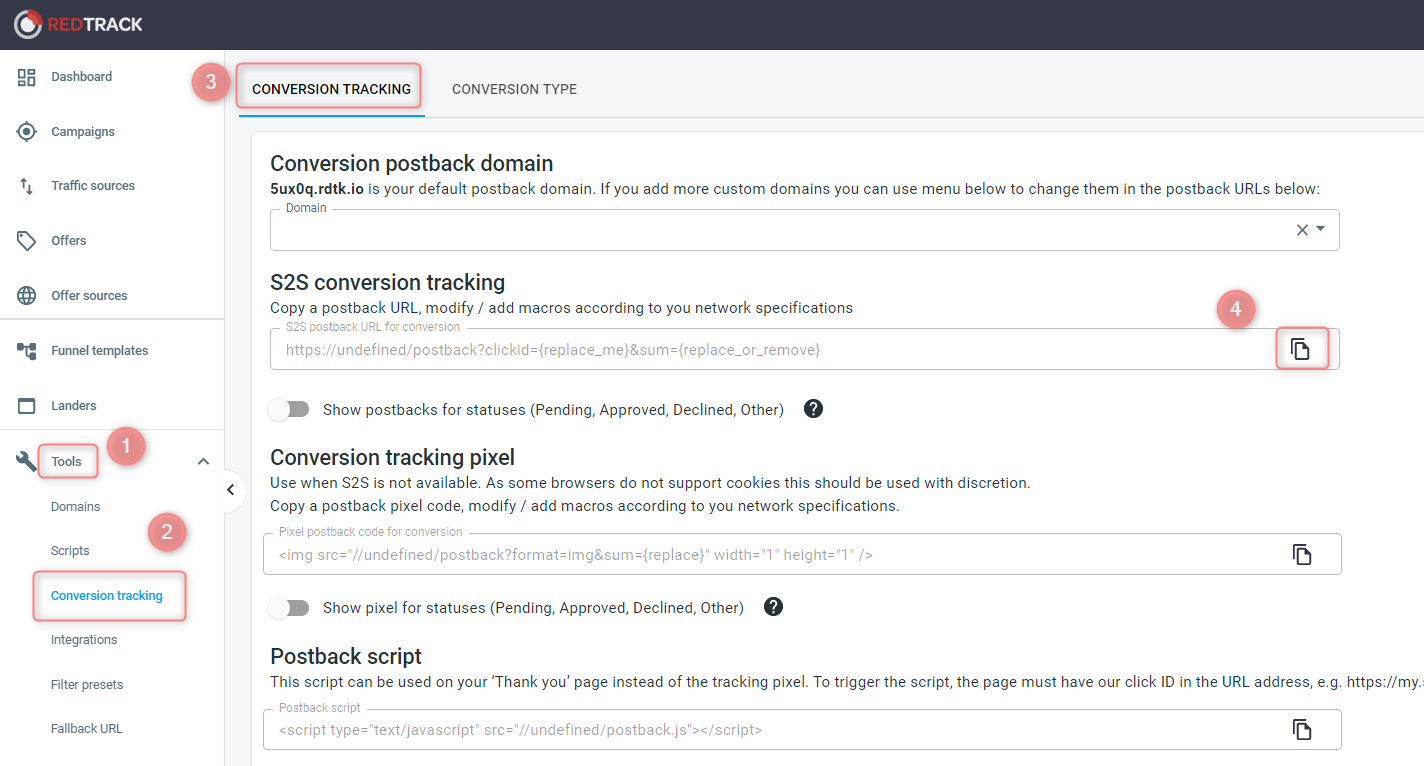Image resolution: width=1424 pixels, height=766 pixels.
Task: Open Domains under Tools
Action: [x=76, y=507]
